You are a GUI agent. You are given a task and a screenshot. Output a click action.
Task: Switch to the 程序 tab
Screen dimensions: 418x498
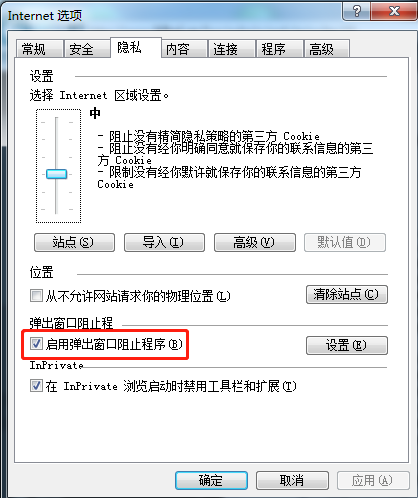pyautogui.click(x=279, y=49)
